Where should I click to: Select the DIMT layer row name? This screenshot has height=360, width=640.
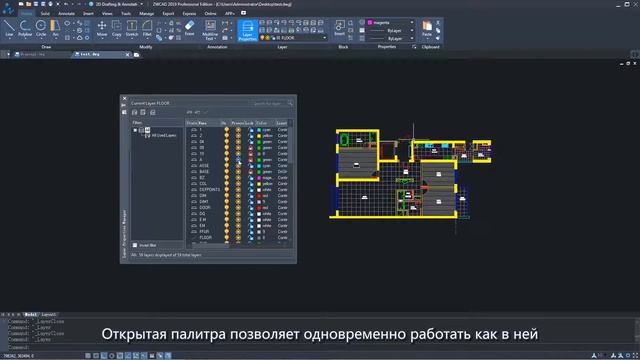coord(204,202)
